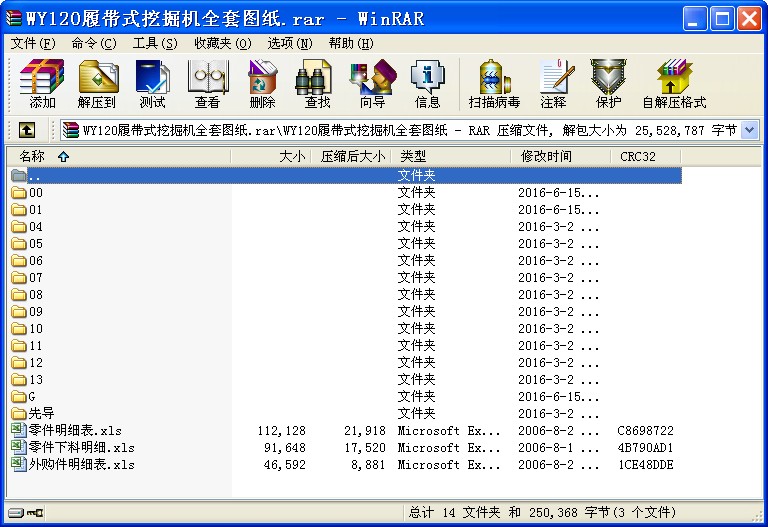Select file name 零件明细表.xls
The image size is (768, 527).
click(x=75, y=430)
